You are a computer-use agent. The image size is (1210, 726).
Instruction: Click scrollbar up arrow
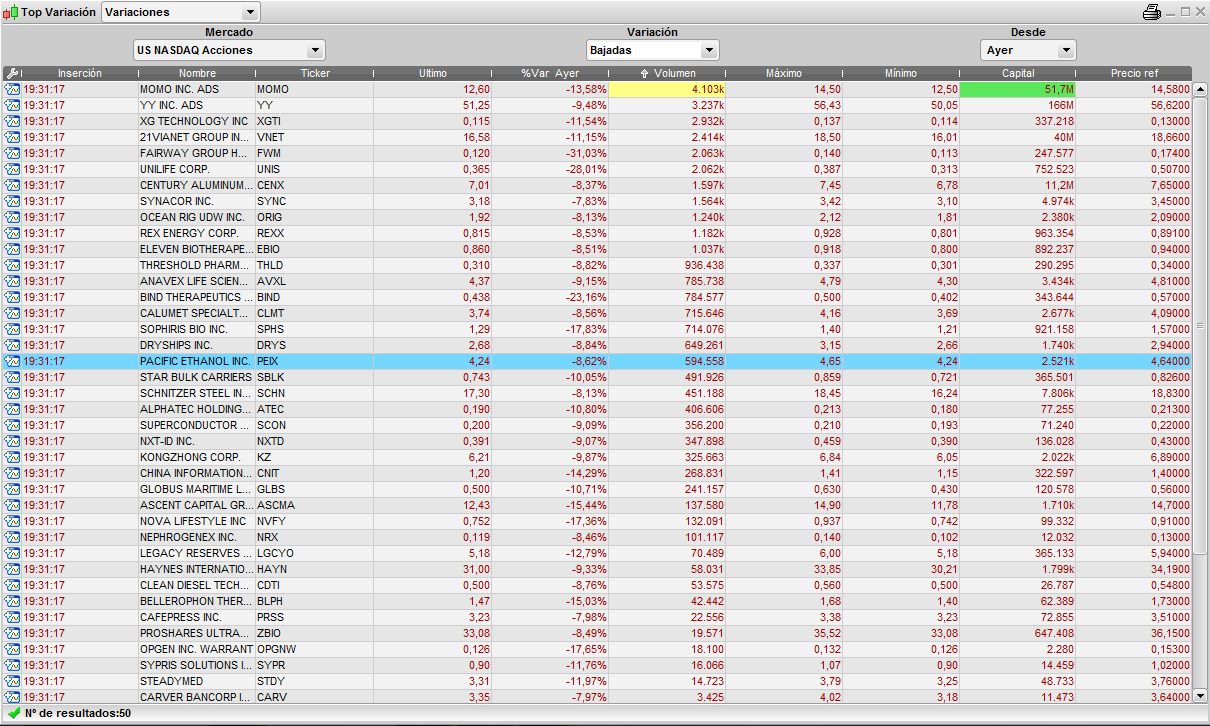(1201, 90)
